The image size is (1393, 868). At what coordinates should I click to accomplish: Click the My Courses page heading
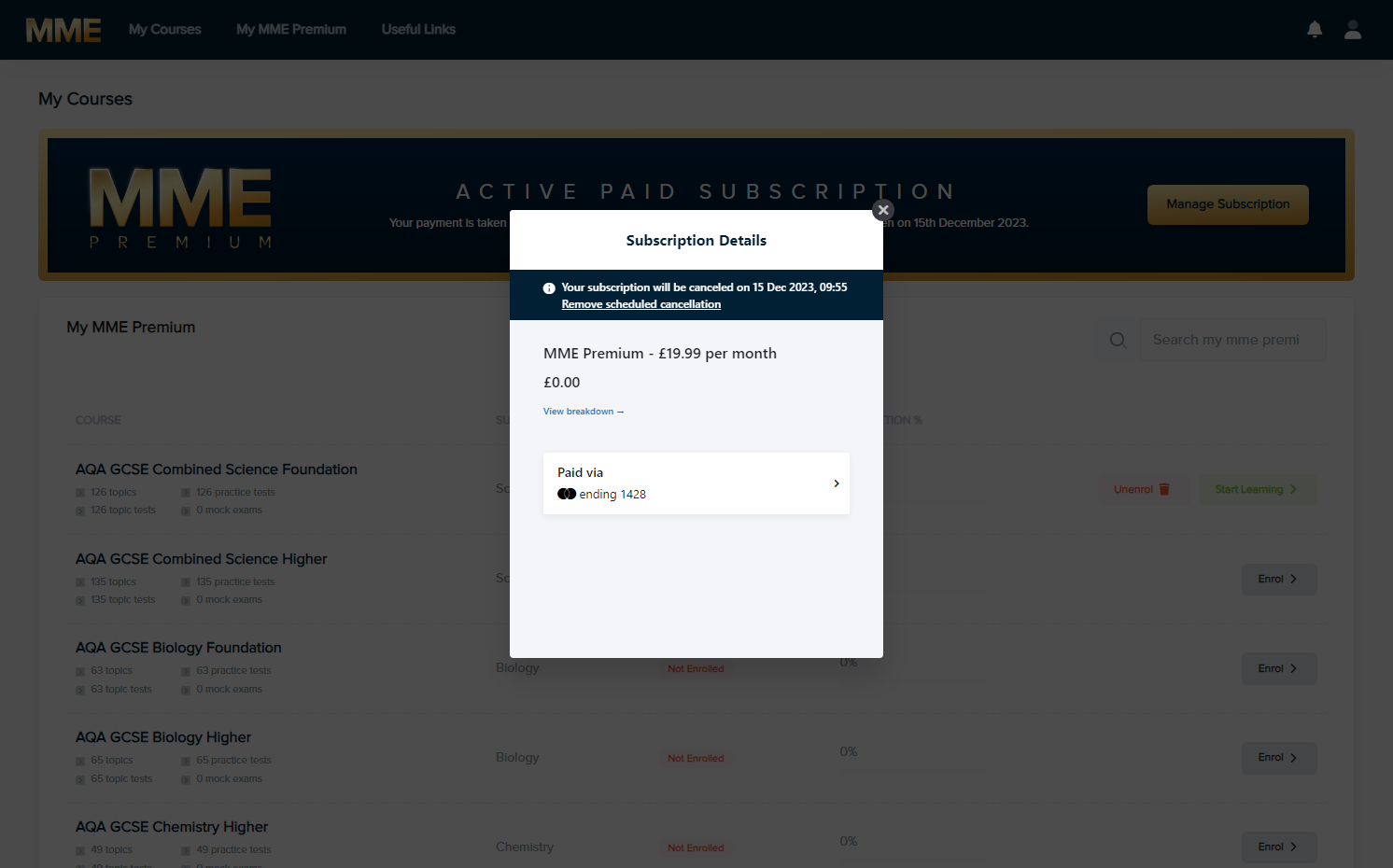tap(85, 99)
